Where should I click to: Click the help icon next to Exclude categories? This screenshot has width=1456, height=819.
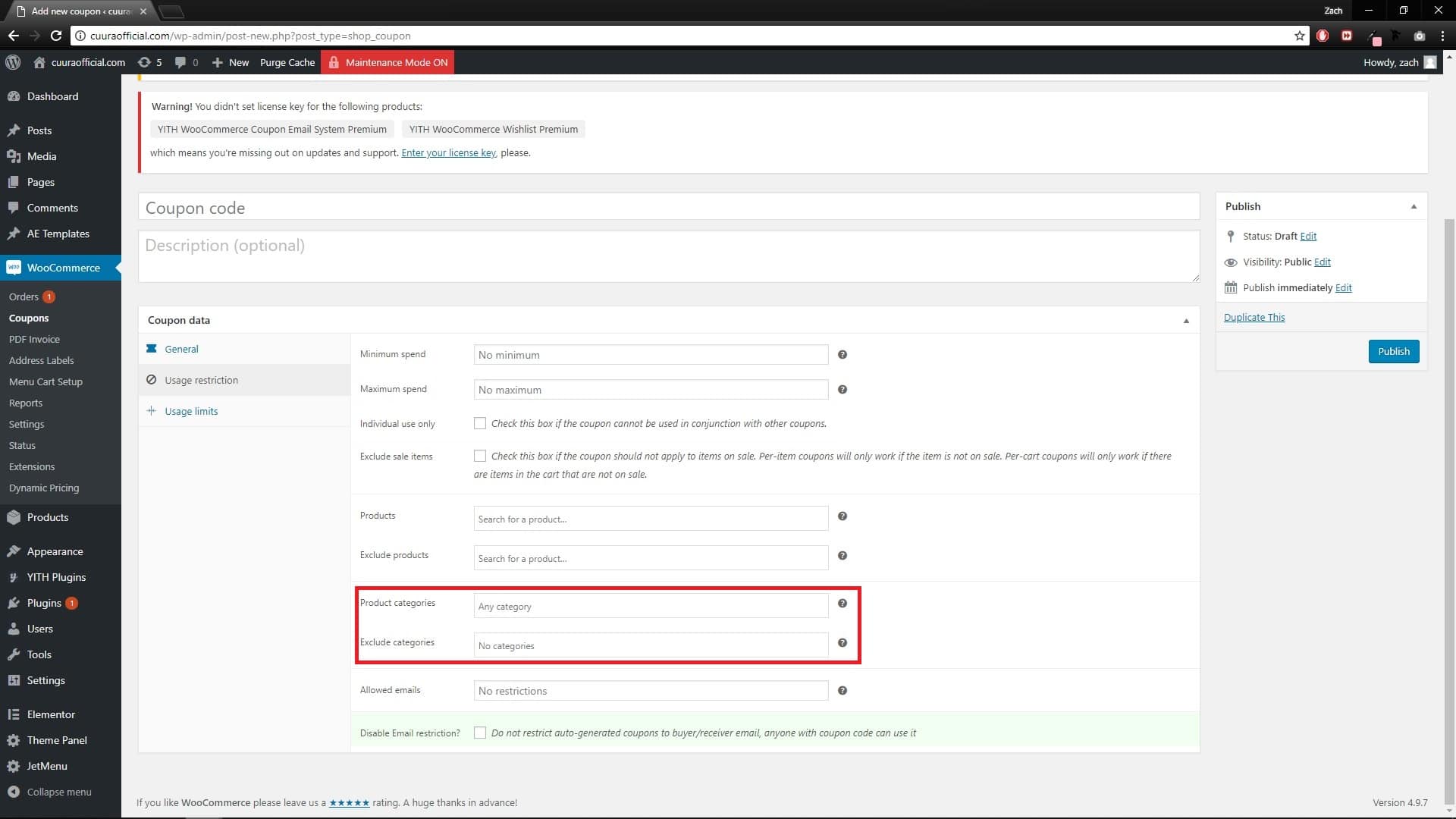[x=842, y=642]
